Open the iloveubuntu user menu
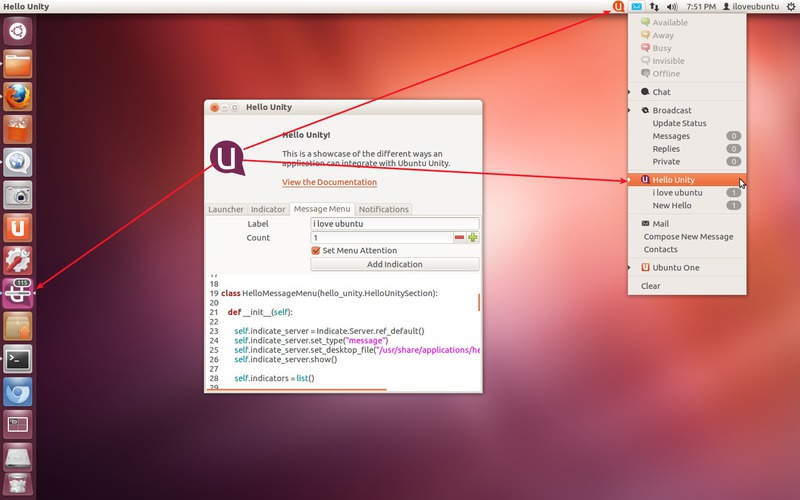This screenshot has height=500, width=800. [751, 7]
